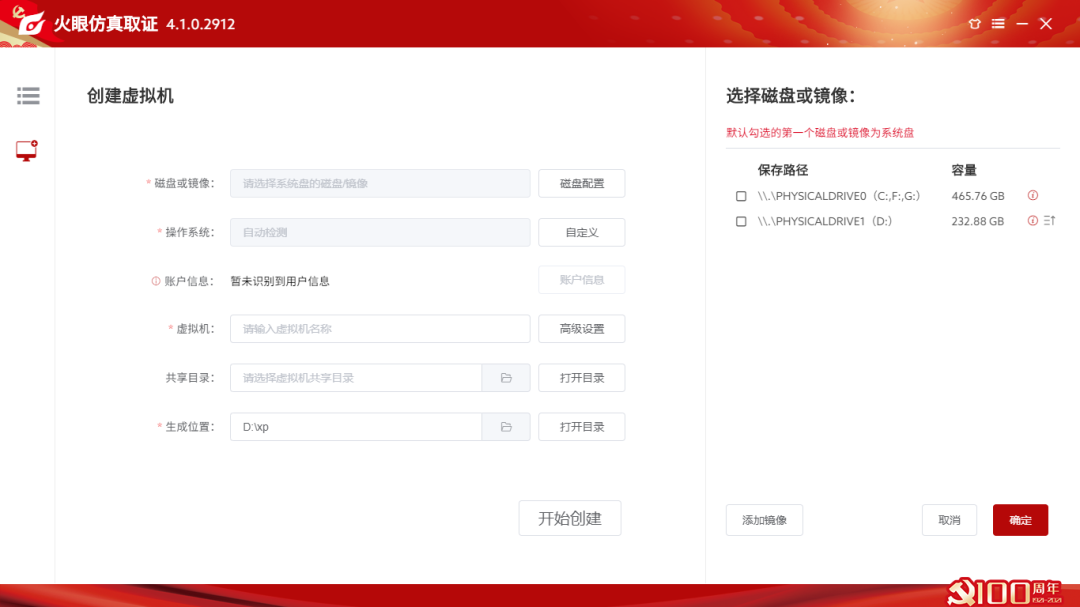The width and height of the screenshot is (1080, 607).
Task: Click the 添加镜像 button
Action: click(x=765, y=520)
